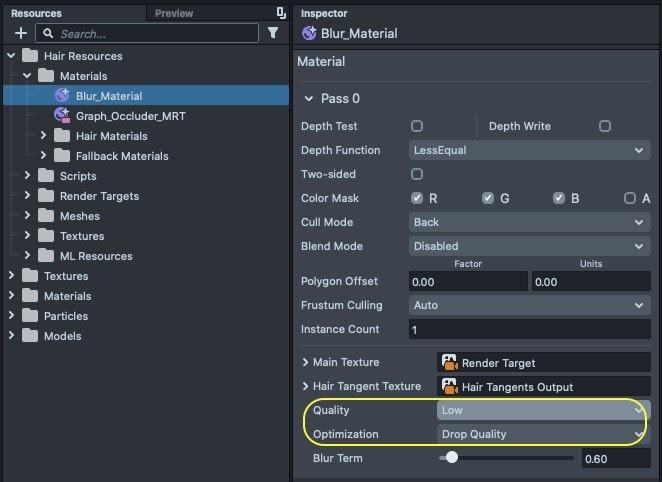This screenshot has height=482, width=662.
Task: Open the Depth Function dropdown
Action: (530, 150)
